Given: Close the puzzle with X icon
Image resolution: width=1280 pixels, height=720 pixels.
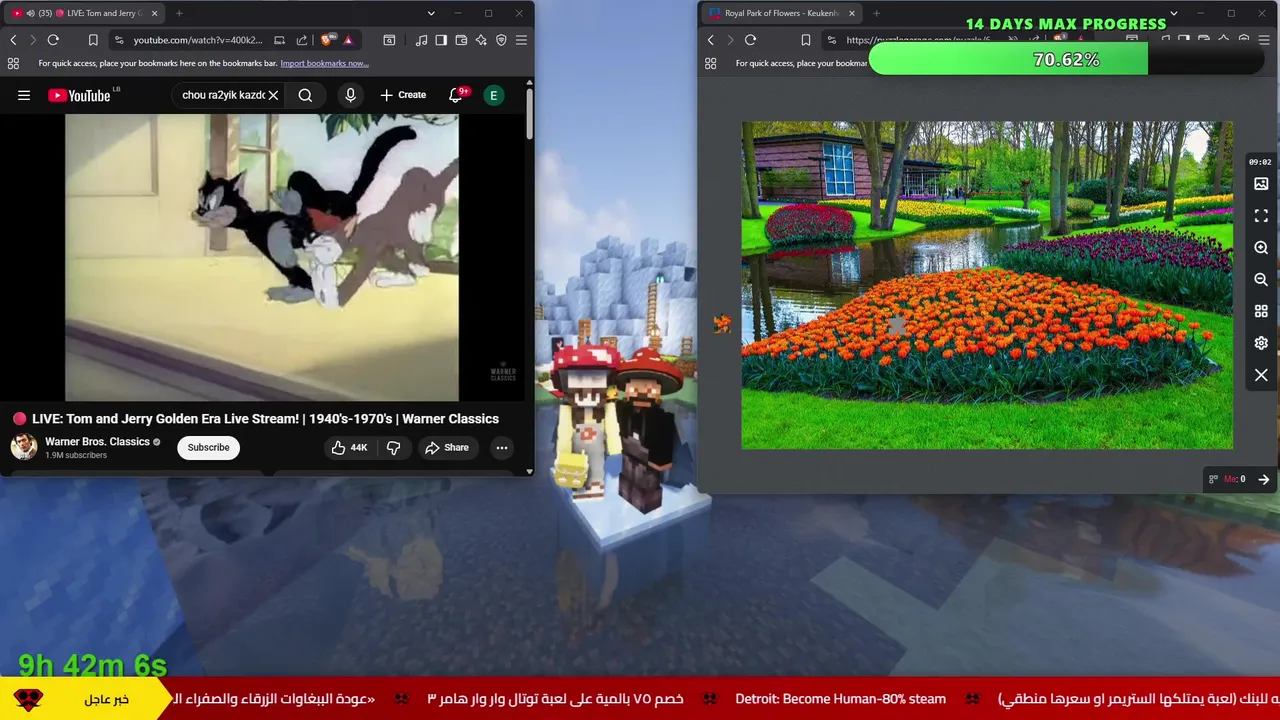Looking at the screenshot, I should click(x=1261, y=375).
